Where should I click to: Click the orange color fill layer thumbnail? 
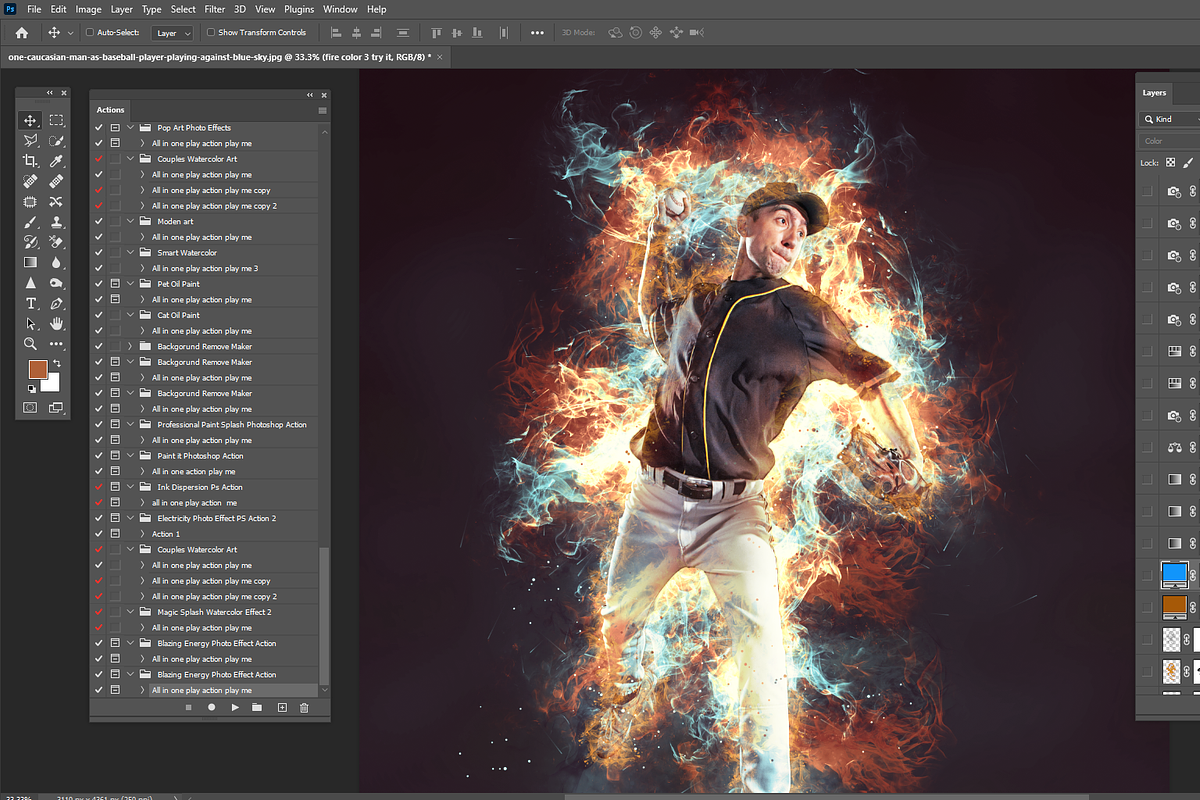click(x=1174, y=606)
